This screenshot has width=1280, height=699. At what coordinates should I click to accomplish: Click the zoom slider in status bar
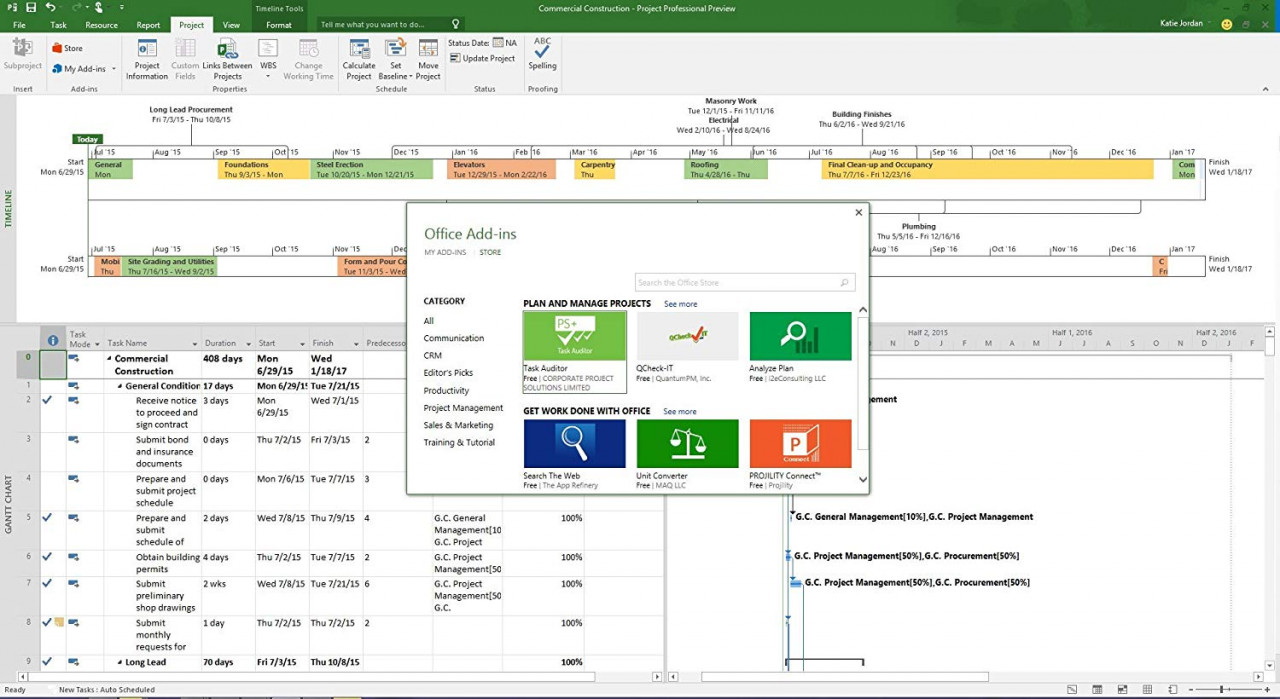click(x=1222, y=689)
